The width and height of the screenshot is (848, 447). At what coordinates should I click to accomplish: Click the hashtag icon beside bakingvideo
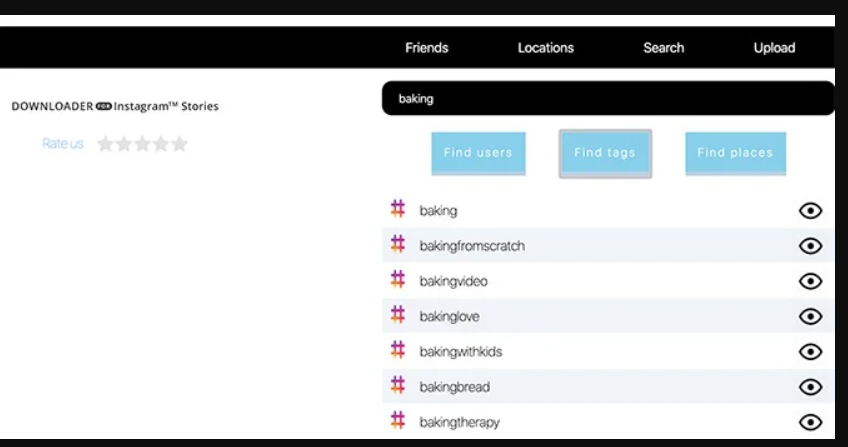click(398, 280)
